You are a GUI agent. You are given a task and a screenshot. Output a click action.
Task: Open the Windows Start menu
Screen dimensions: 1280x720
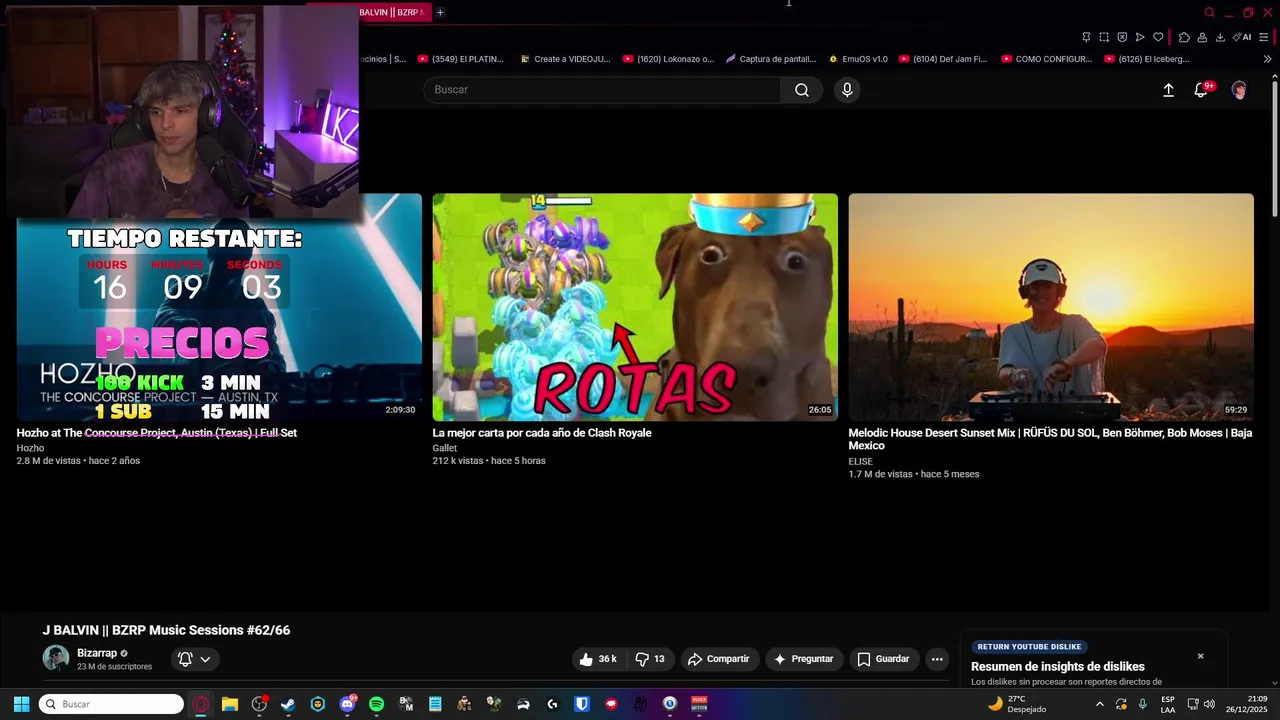coord(21,704)
